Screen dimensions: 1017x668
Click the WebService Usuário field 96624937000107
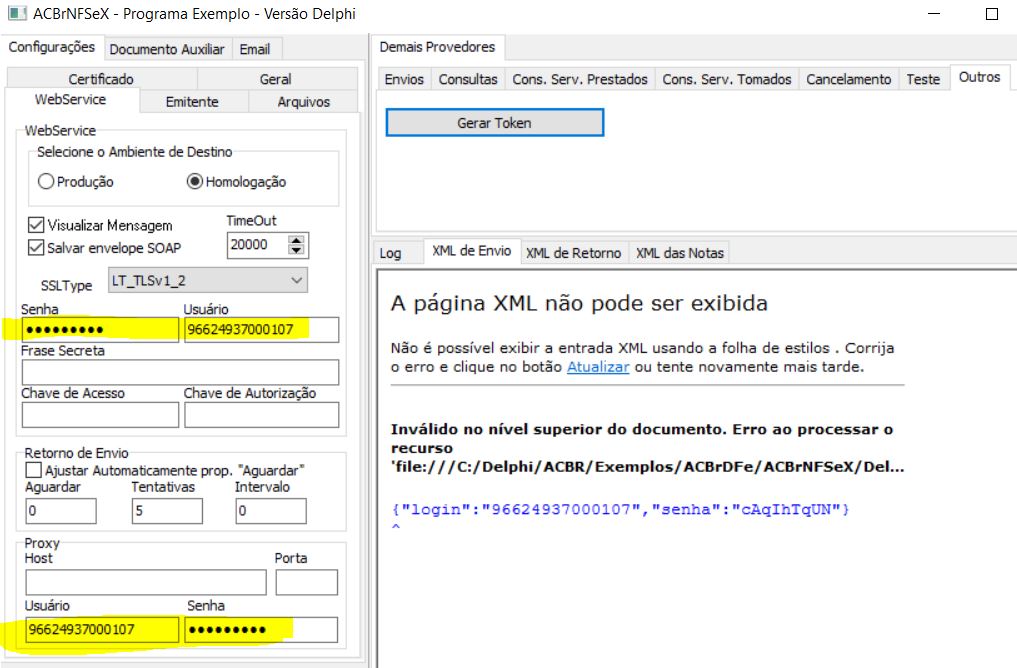[x=261, y=329]
